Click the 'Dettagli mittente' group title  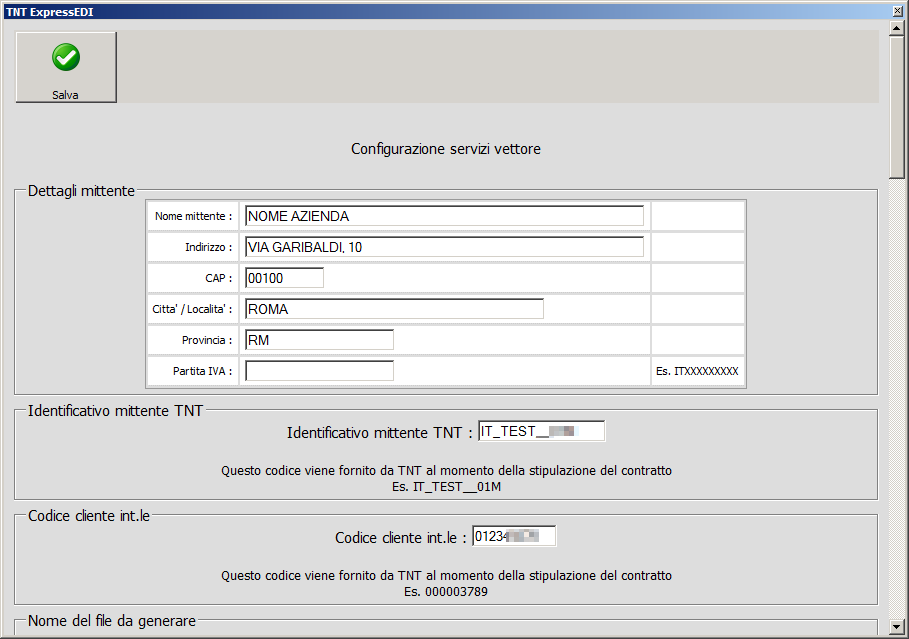[x=81, y=191]
